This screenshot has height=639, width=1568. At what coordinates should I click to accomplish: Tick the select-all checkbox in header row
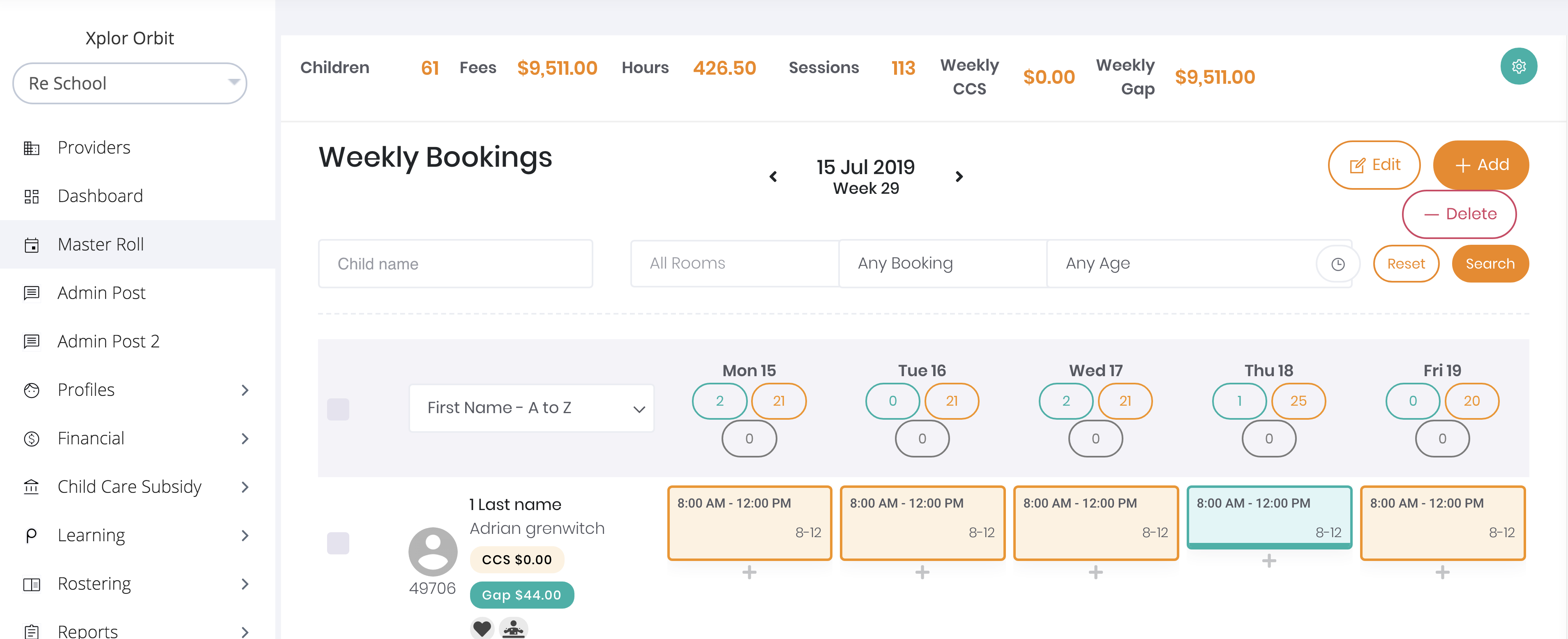[338, 409]
